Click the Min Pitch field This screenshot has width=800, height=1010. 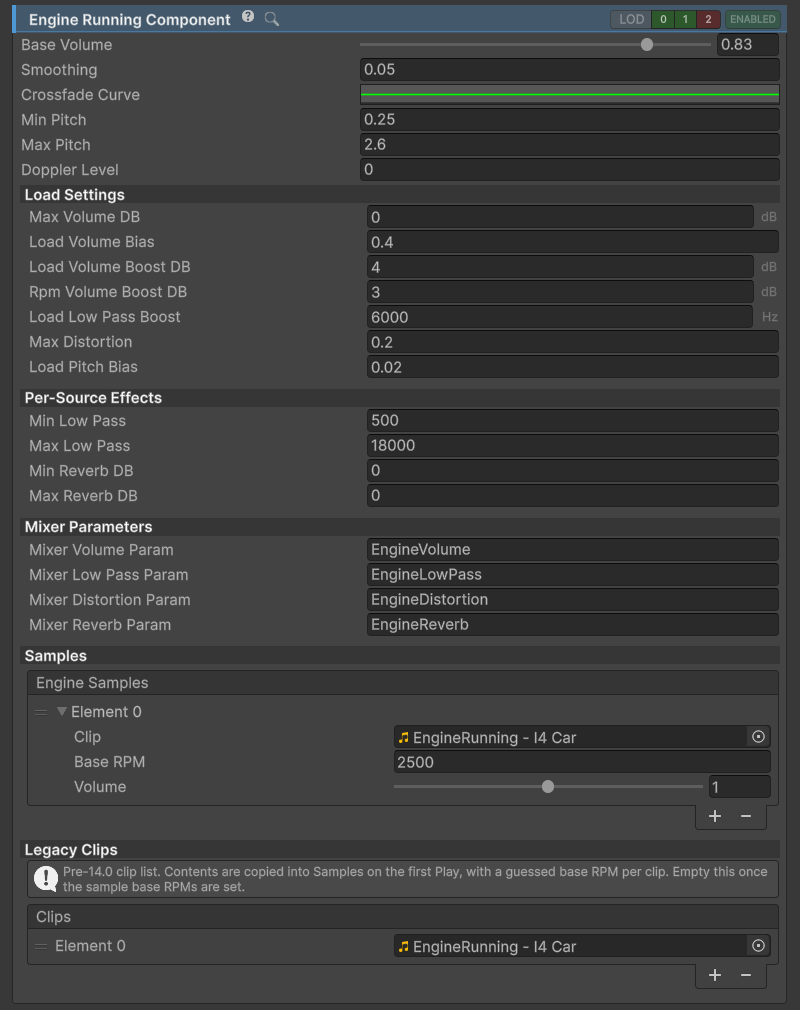coord(569,119)
